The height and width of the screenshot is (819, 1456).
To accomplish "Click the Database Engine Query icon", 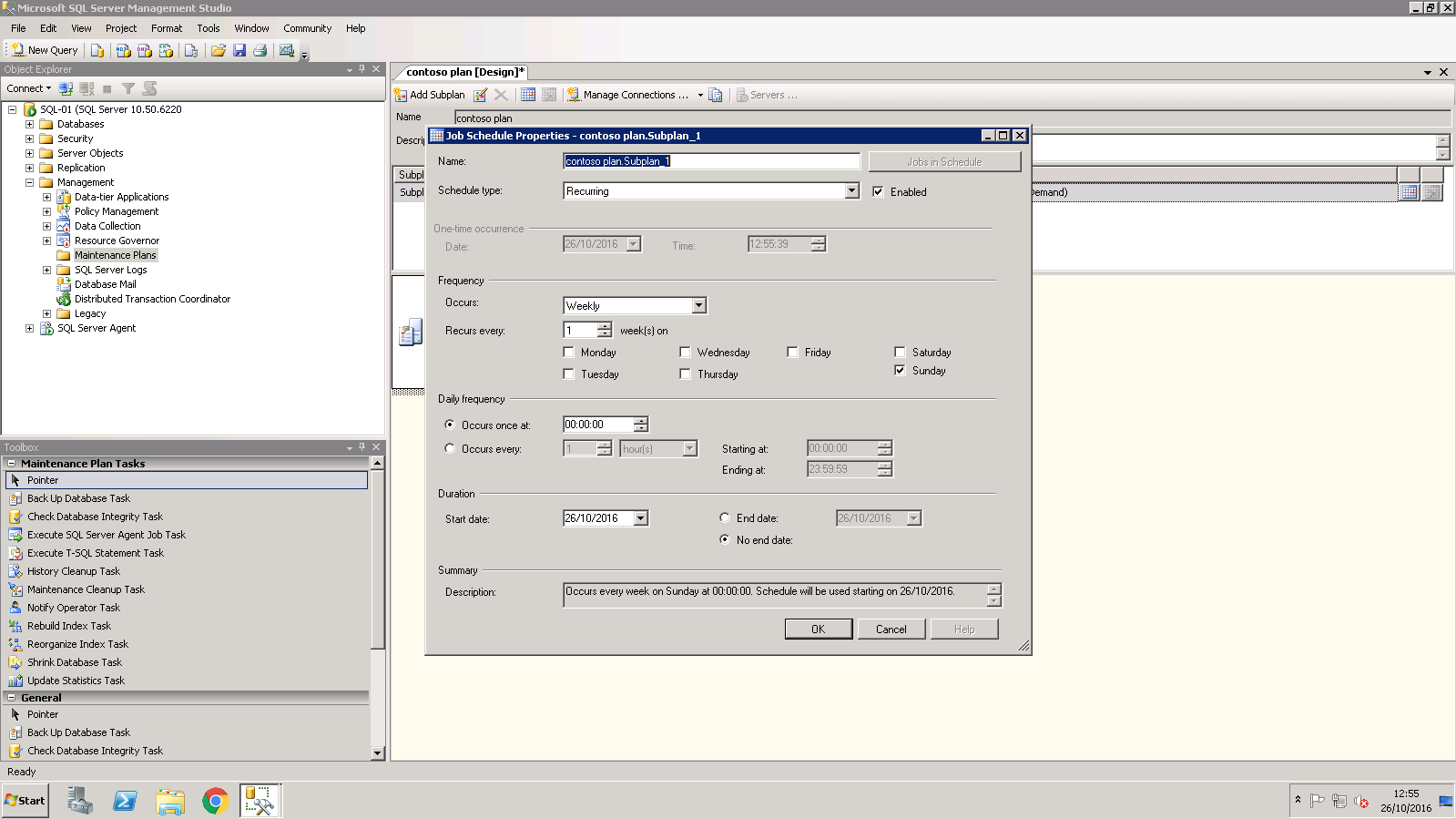I will click(97, 50).
